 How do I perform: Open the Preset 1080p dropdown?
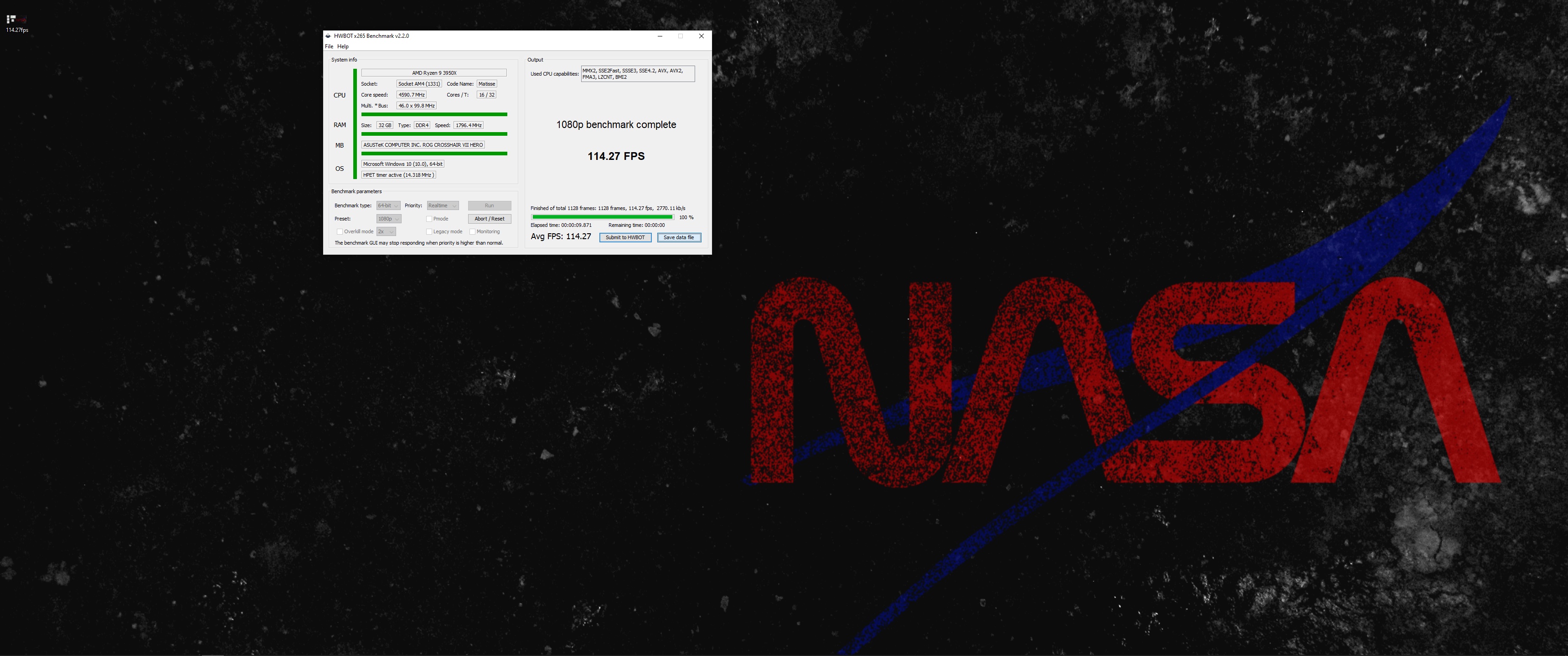pos(389,219)
